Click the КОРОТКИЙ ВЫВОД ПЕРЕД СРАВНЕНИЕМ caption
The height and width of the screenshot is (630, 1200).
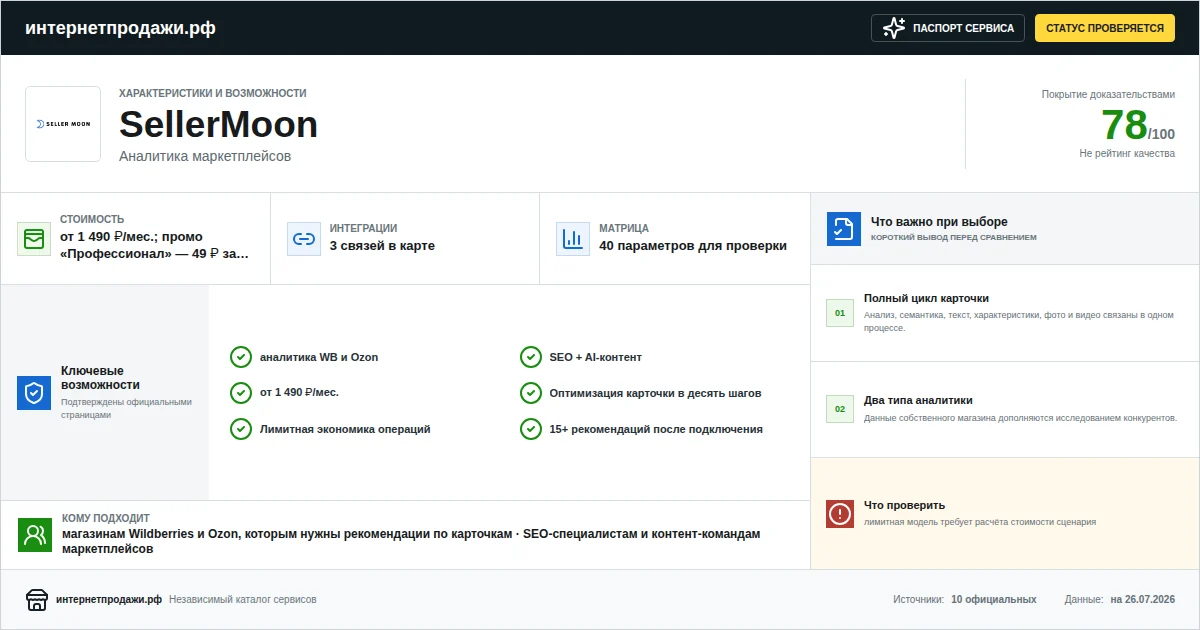coord(954,238)
